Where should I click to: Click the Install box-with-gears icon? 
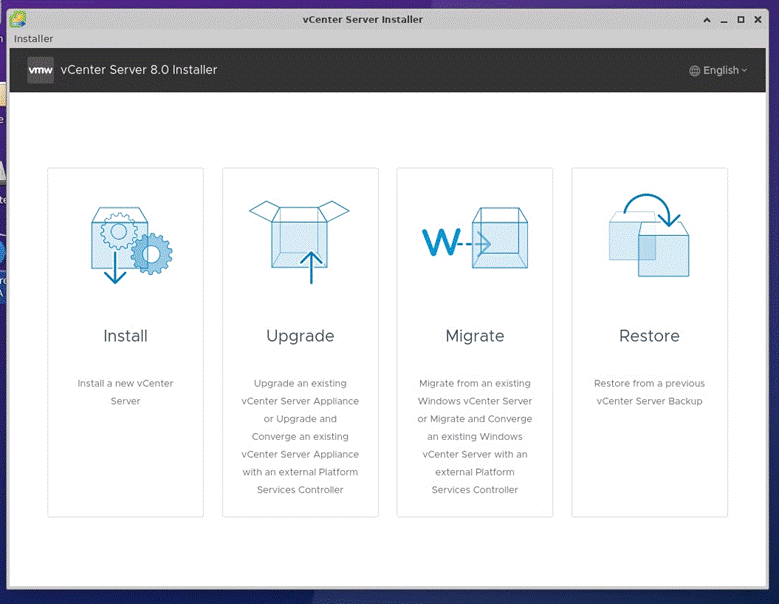pyautogui.click(x=132, y=245)
